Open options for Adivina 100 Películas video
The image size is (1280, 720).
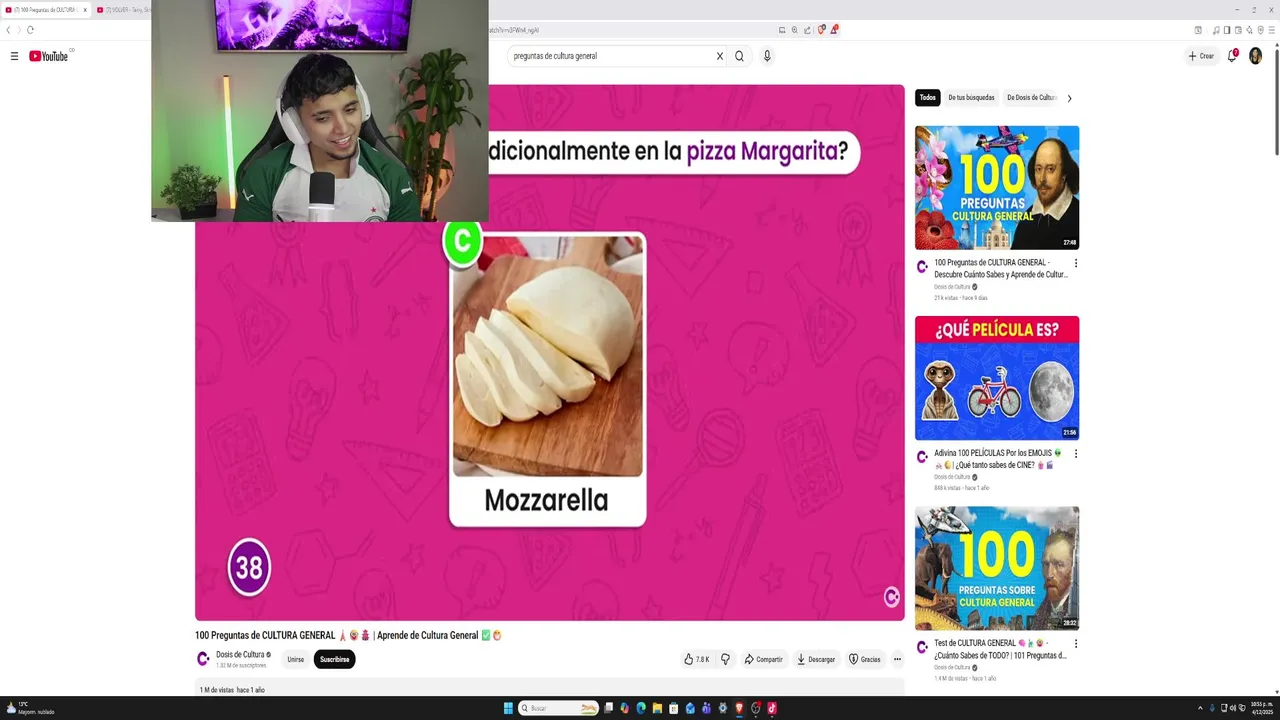(x=1076, y=453)
